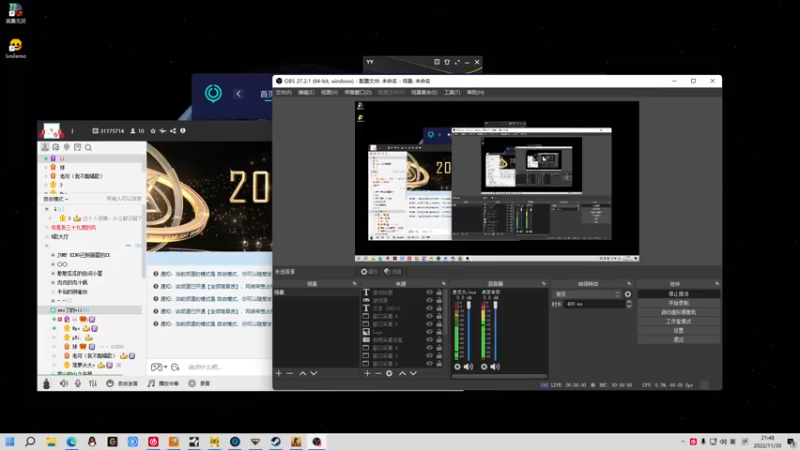Pop out the scenes dock panel
The height and width of the screenshot is (450, 800).
pos(354,284)
